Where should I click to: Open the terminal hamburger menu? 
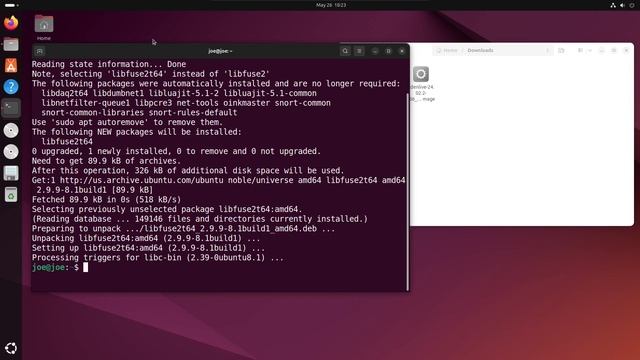(359, 51)
